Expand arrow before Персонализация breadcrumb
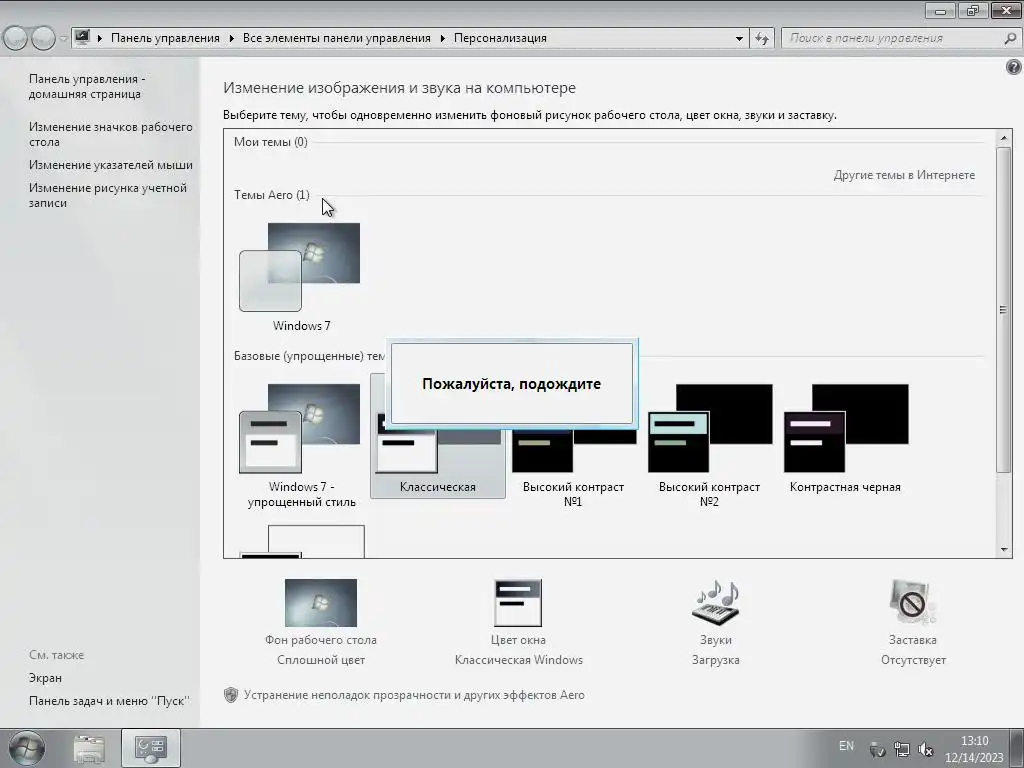The height and width of the screenshot is (768, 1024). pos(443,39)
